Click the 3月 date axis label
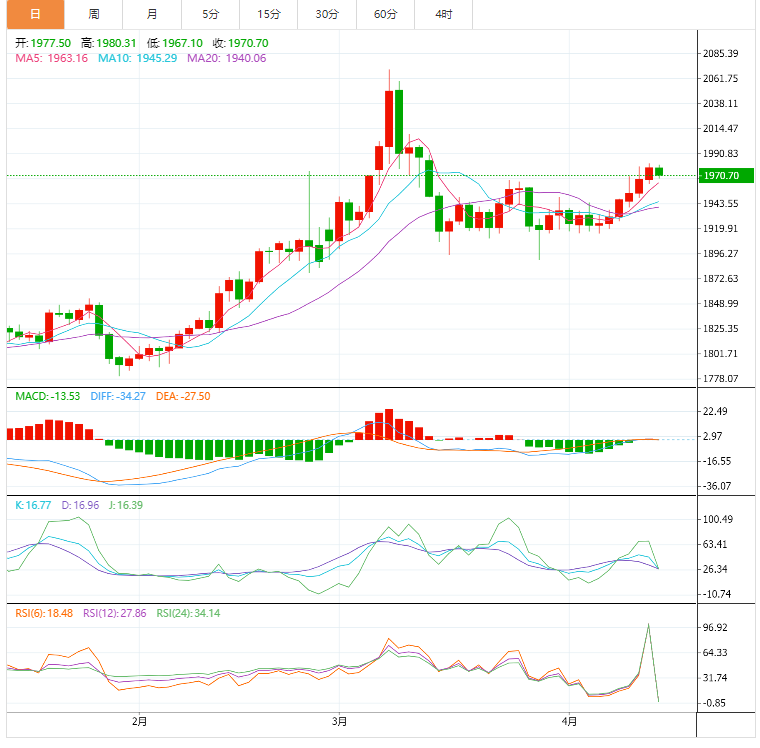The width and height of the screenshot is (760, 748). (339, 721)
